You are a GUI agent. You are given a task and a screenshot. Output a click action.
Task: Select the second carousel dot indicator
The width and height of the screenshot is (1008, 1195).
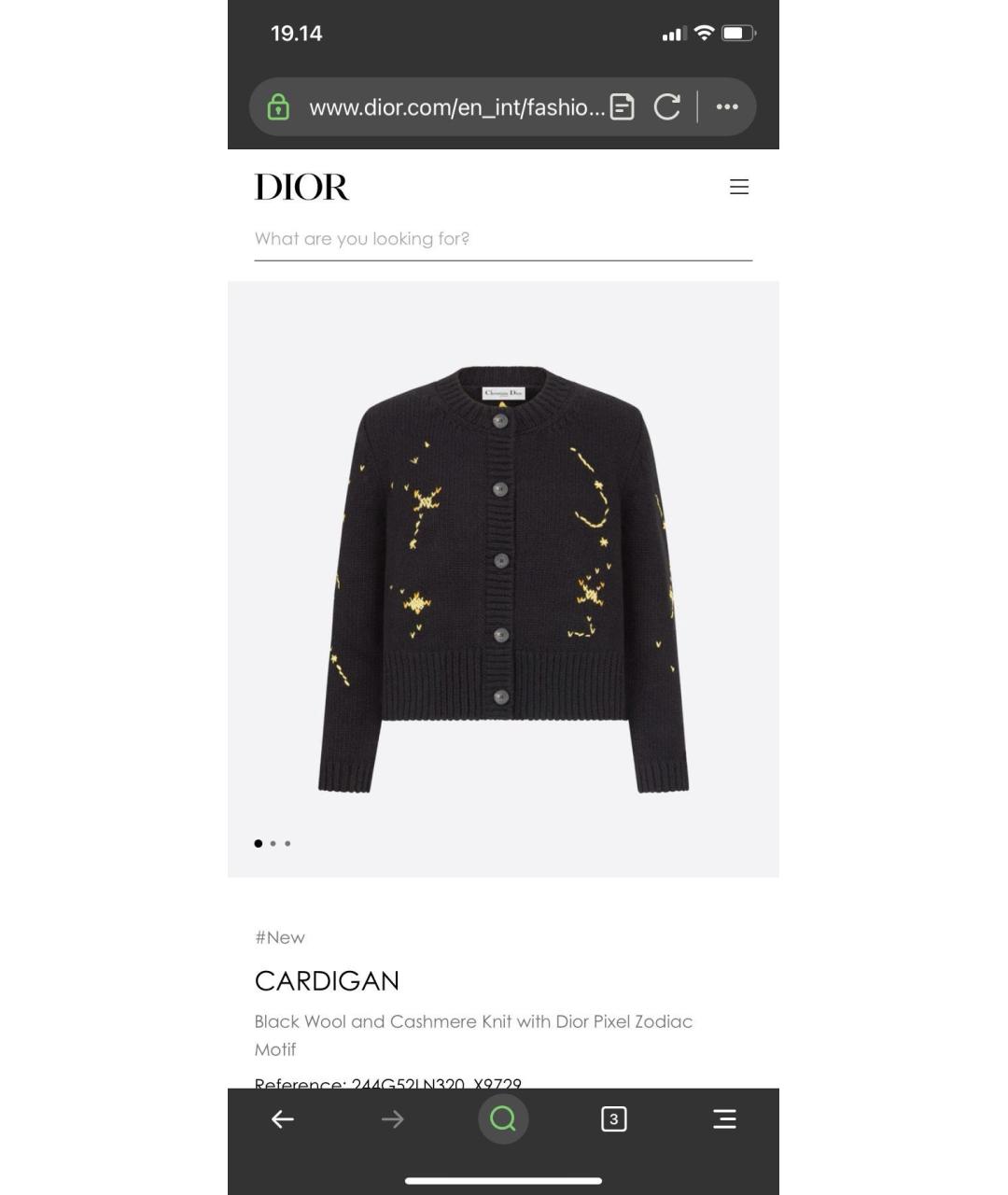tap(273, 843)
